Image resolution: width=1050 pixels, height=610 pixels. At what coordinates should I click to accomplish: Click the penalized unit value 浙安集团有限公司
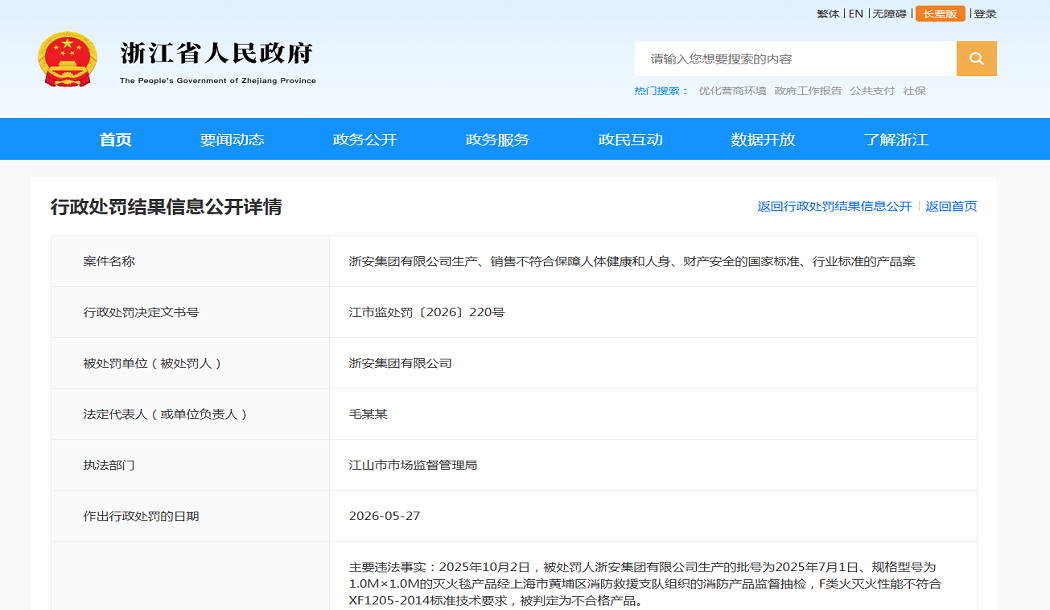(400, 363)
